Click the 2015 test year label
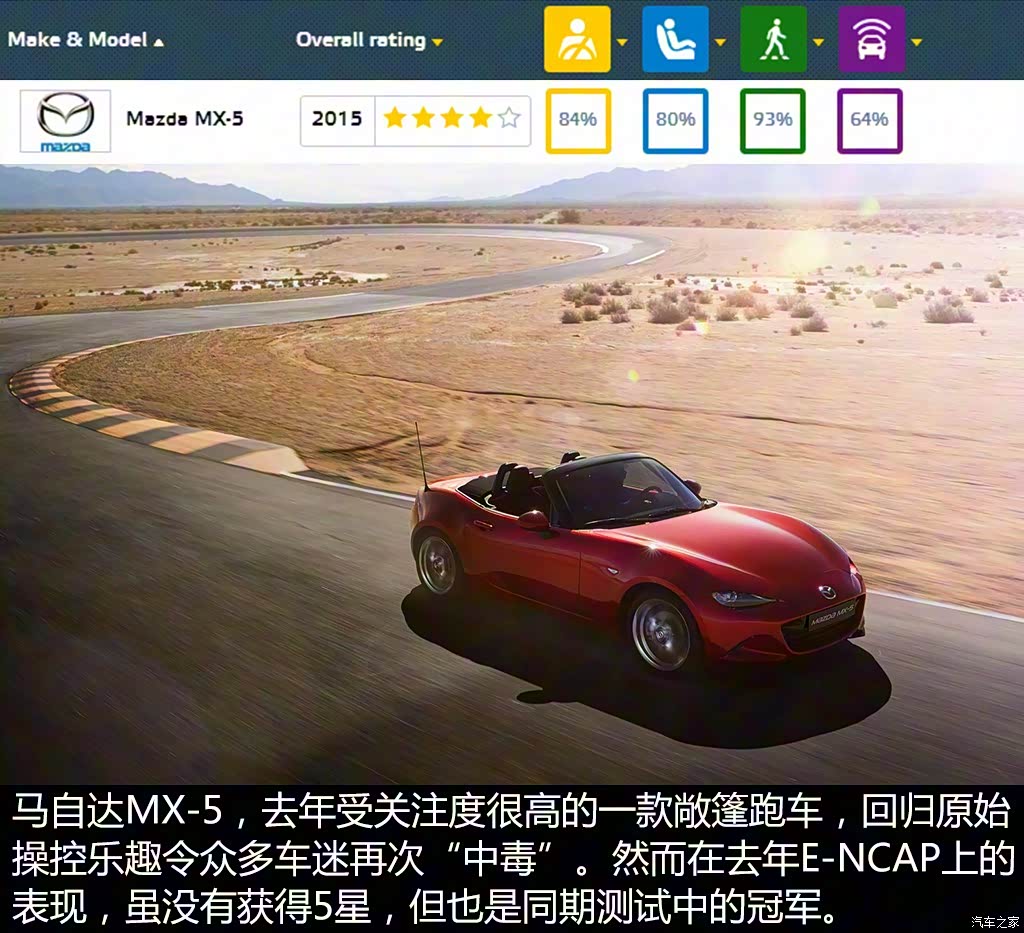This screenshot has height=933, width=1024. (337, 119)
